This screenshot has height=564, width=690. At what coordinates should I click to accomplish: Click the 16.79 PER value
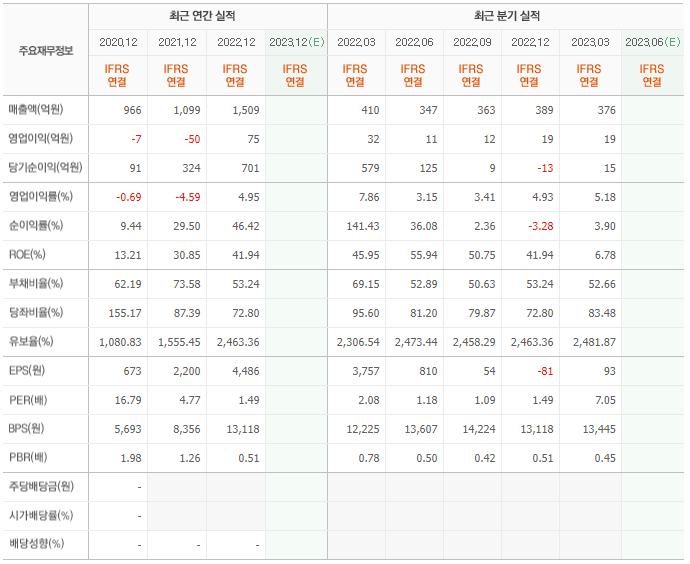coord(128,401)
